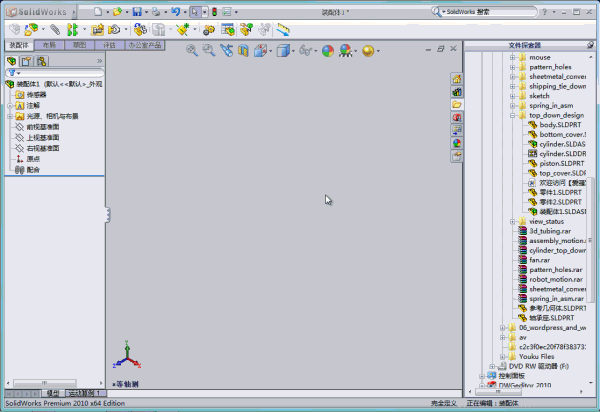Expand the 注解 tree node

[x=10, y=106]
